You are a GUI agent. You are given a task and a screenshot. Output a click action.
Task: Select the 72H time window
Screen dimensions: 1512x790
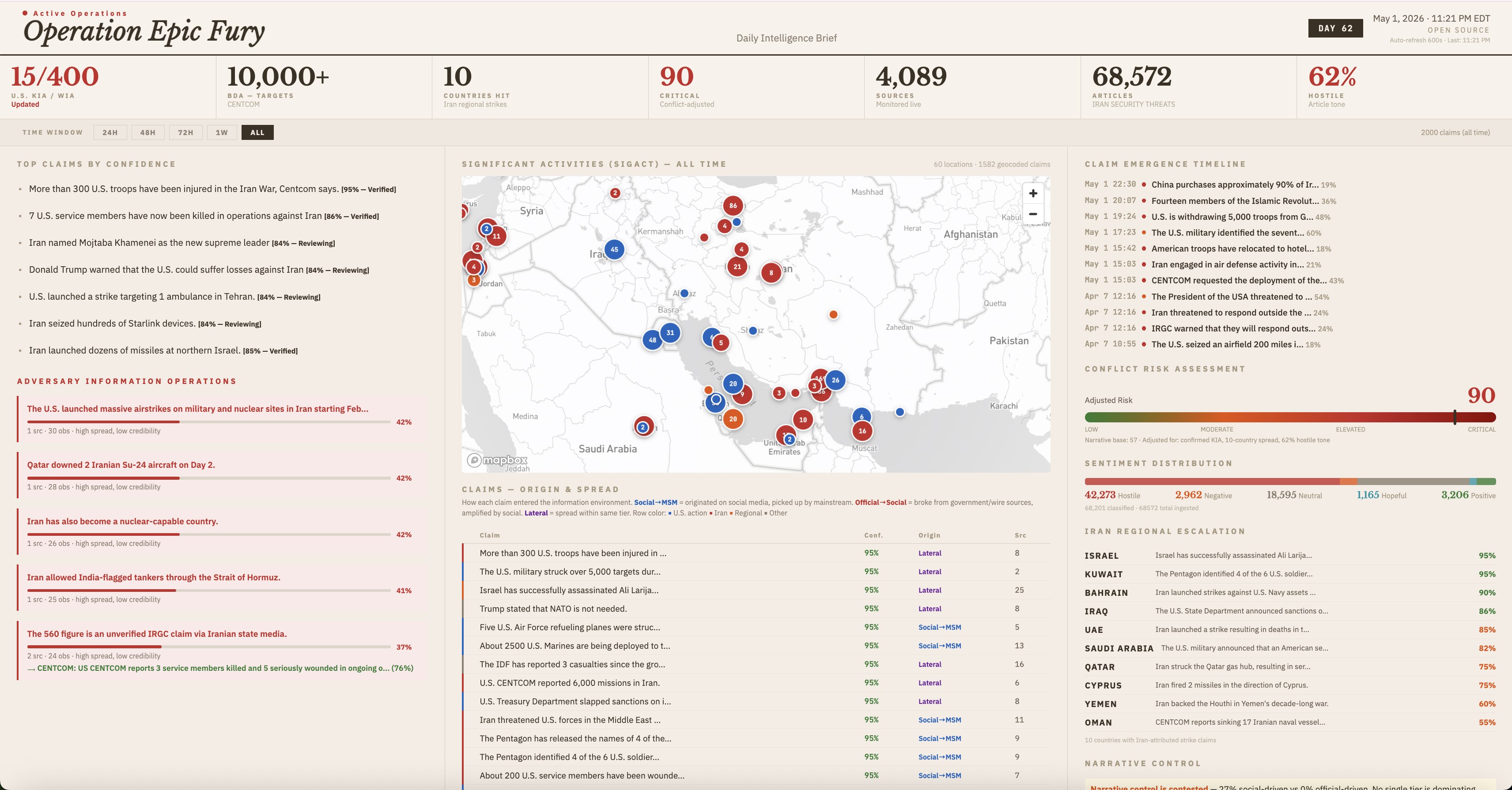(x=185, y=132)
